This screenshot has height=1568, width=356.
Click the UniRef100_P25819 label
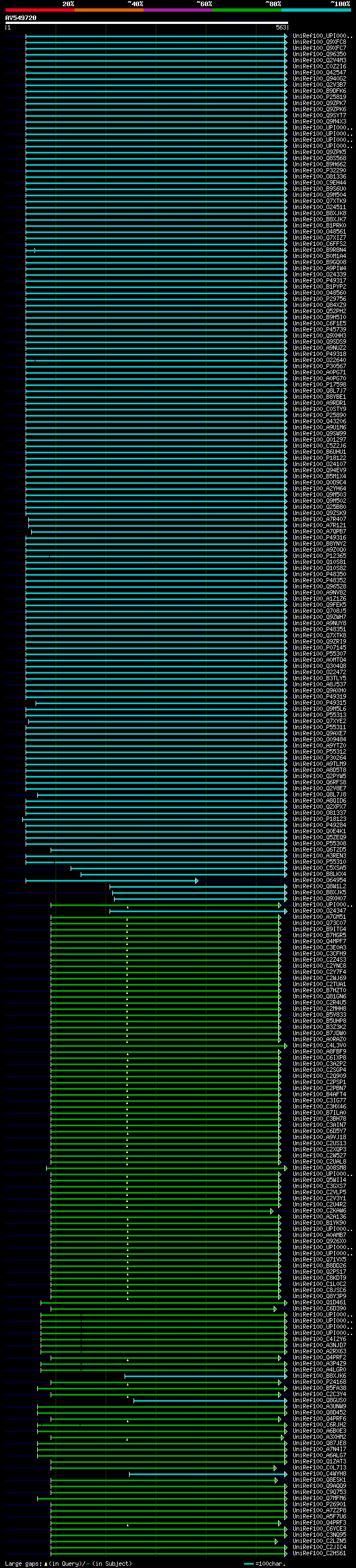[x=319, y=97]
